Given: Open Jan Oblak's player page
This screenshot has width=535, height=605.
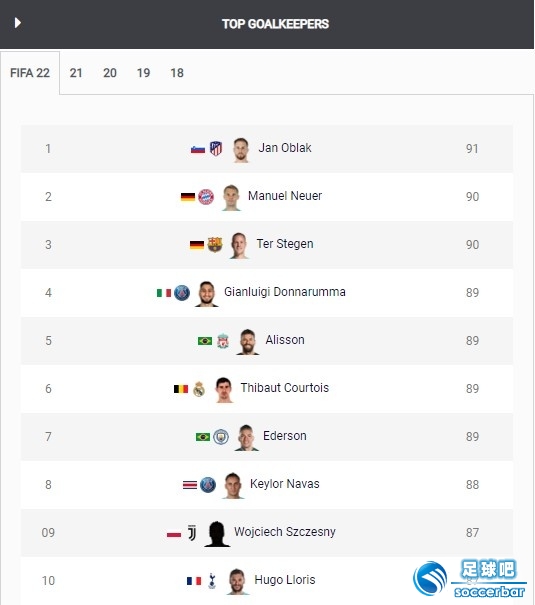Looking at the screenshot, I should point(285,148).
